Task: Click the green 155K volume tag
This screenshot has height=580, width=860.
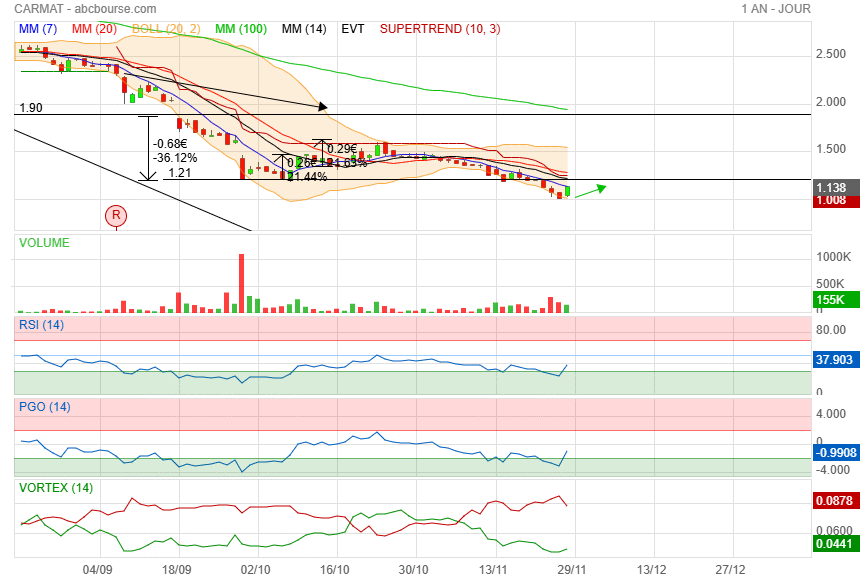Action: pyautogui.click(x=832, y=300)
